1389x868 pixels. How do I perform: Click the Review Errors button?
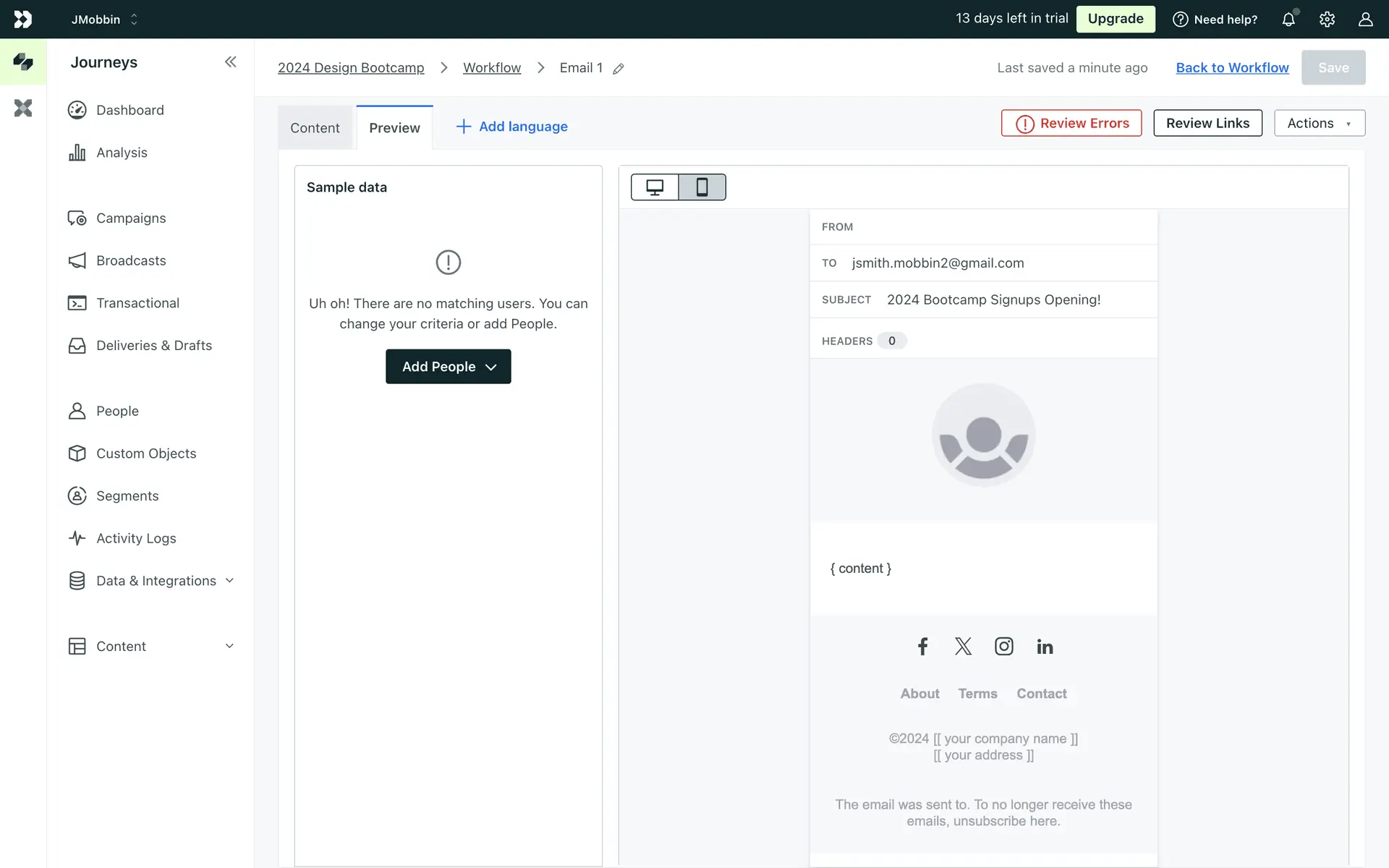coord(1071,123)
